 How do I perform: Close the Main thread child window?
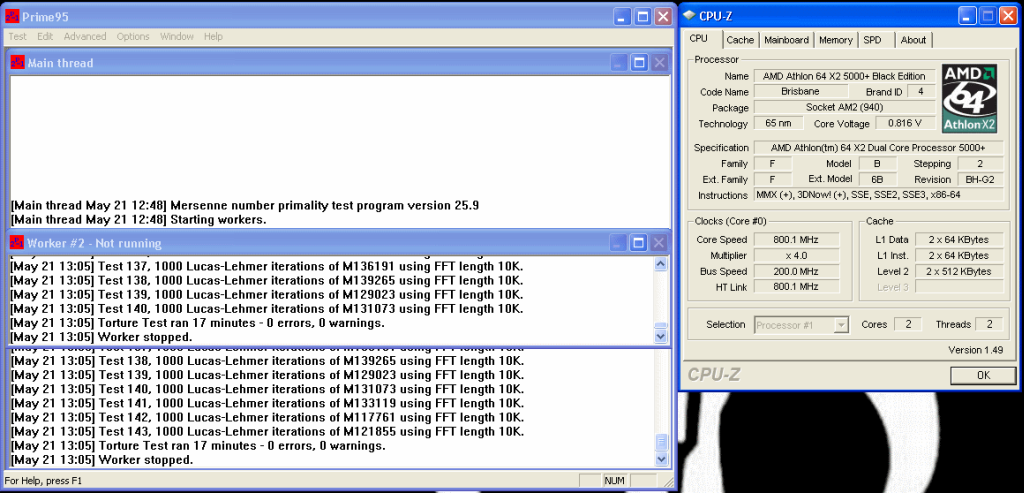[x=660, y=63]
